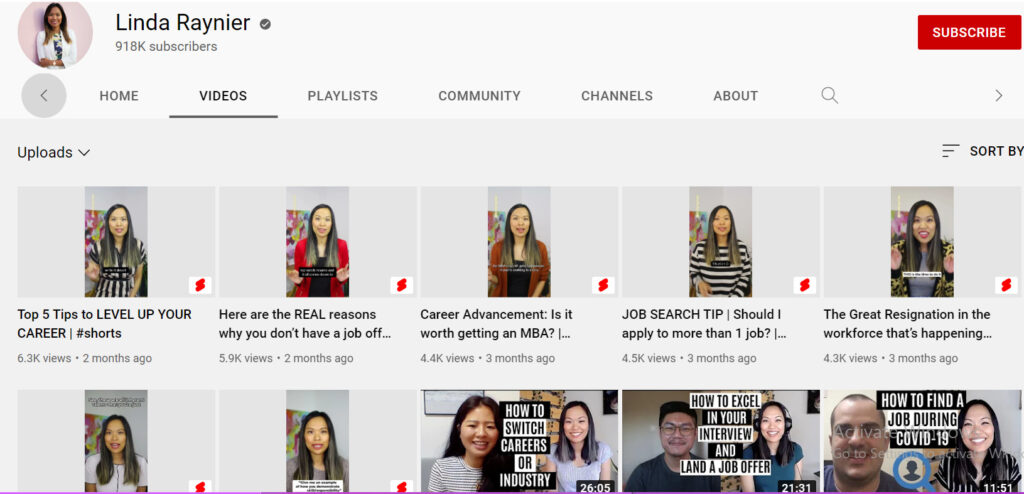Play the 'How to Switch Careers or Industry' thumbnail
This screenshot has height=494, width=1024.
click(519, 441)
